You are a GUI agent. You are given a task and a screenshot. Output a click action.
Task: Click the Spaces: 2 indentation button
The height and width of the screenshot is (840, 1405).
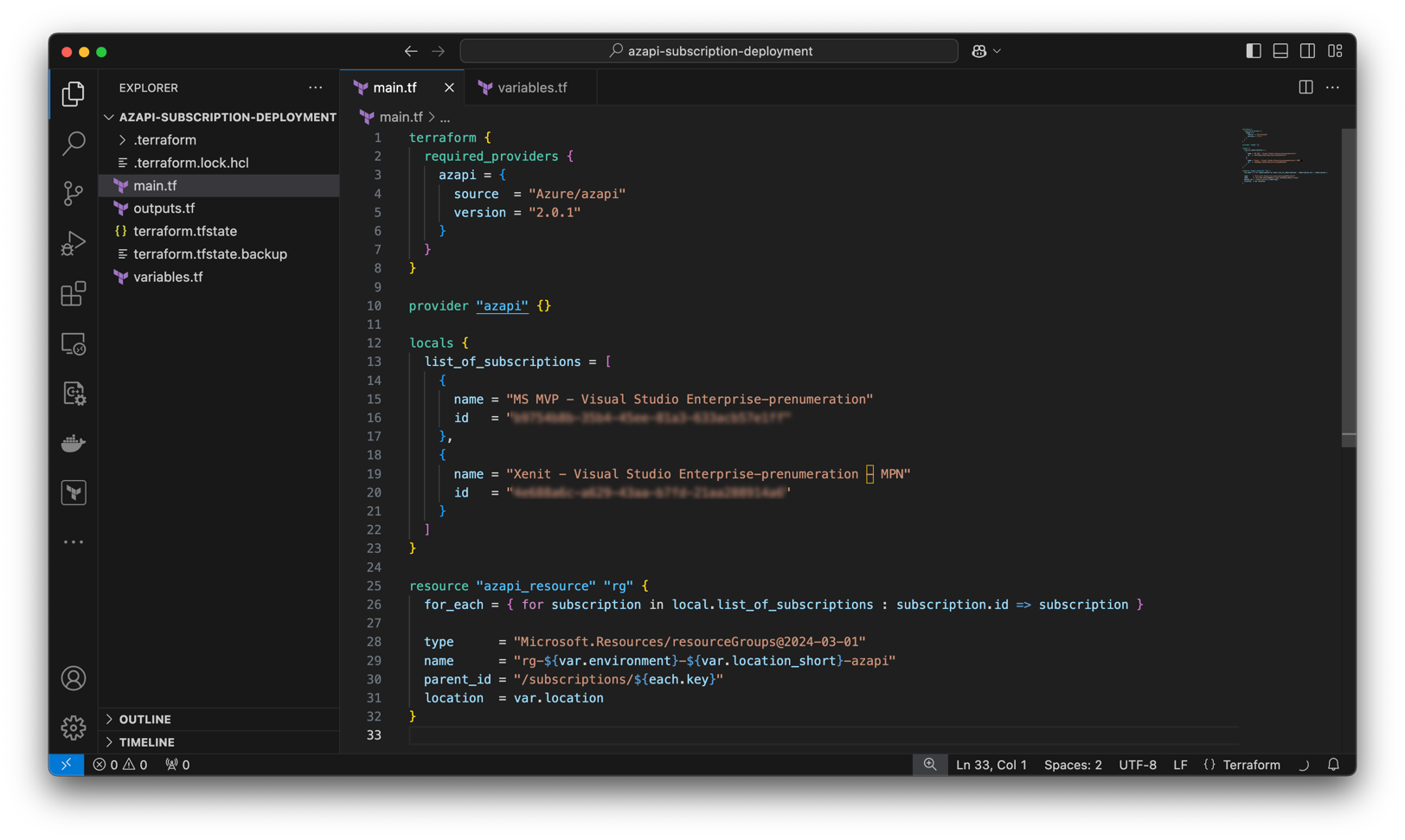[x=1072, y=765]
